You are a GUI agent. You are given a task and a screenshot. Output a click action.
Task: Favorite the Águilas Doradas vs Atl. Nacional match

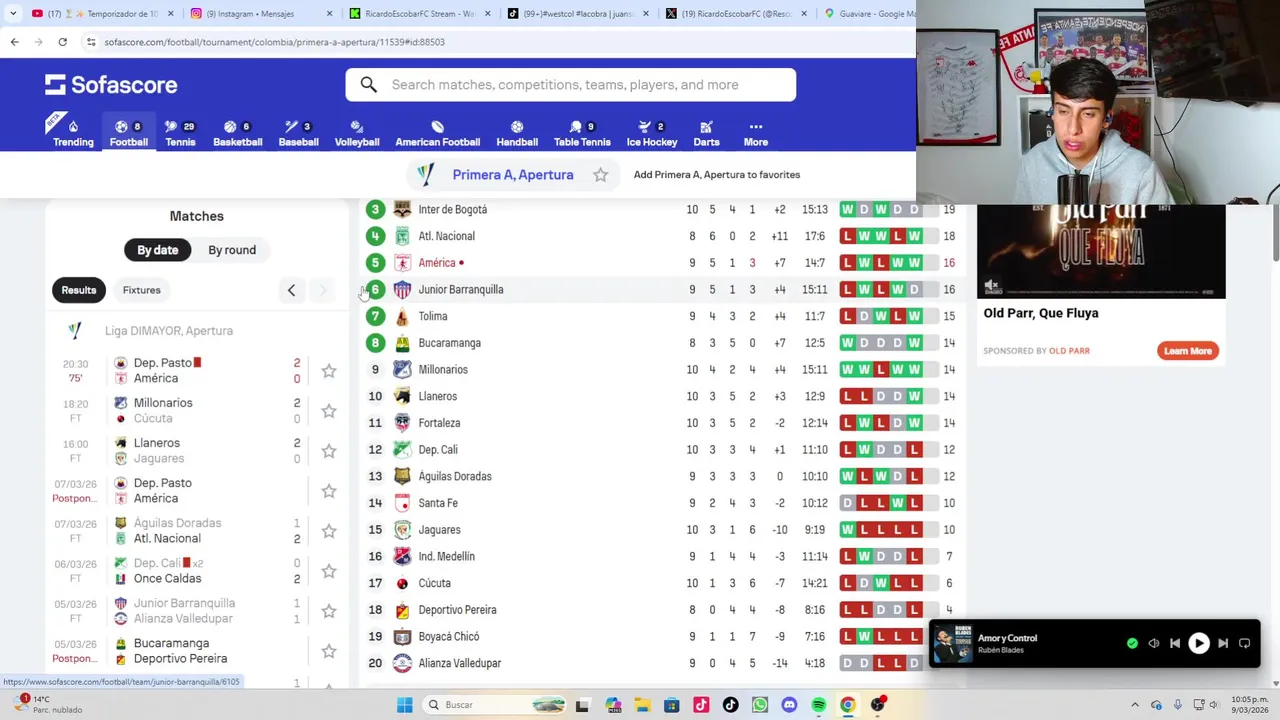(x=328, y=531)
